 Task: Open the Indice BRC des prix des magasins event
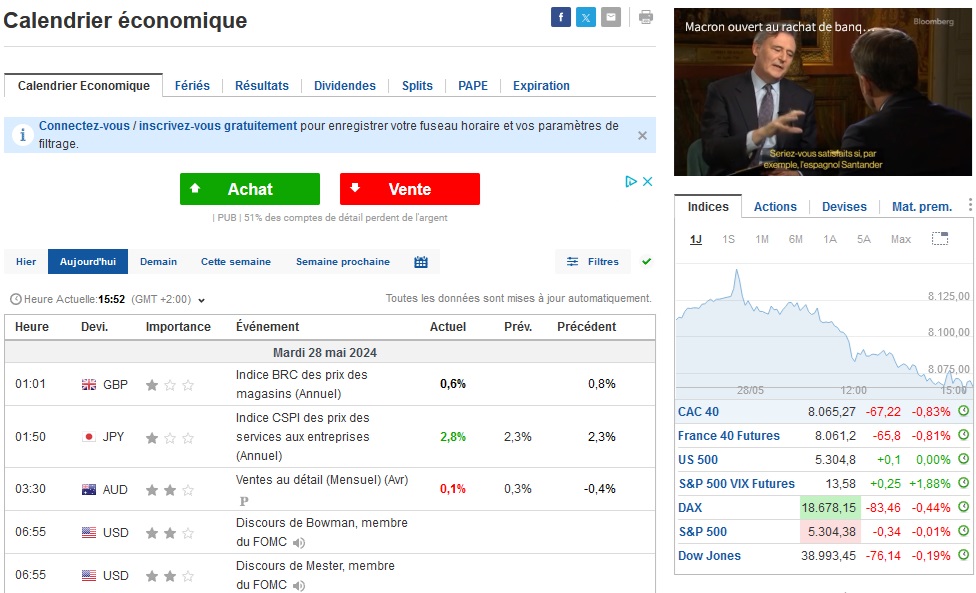[x=301, y=384]
